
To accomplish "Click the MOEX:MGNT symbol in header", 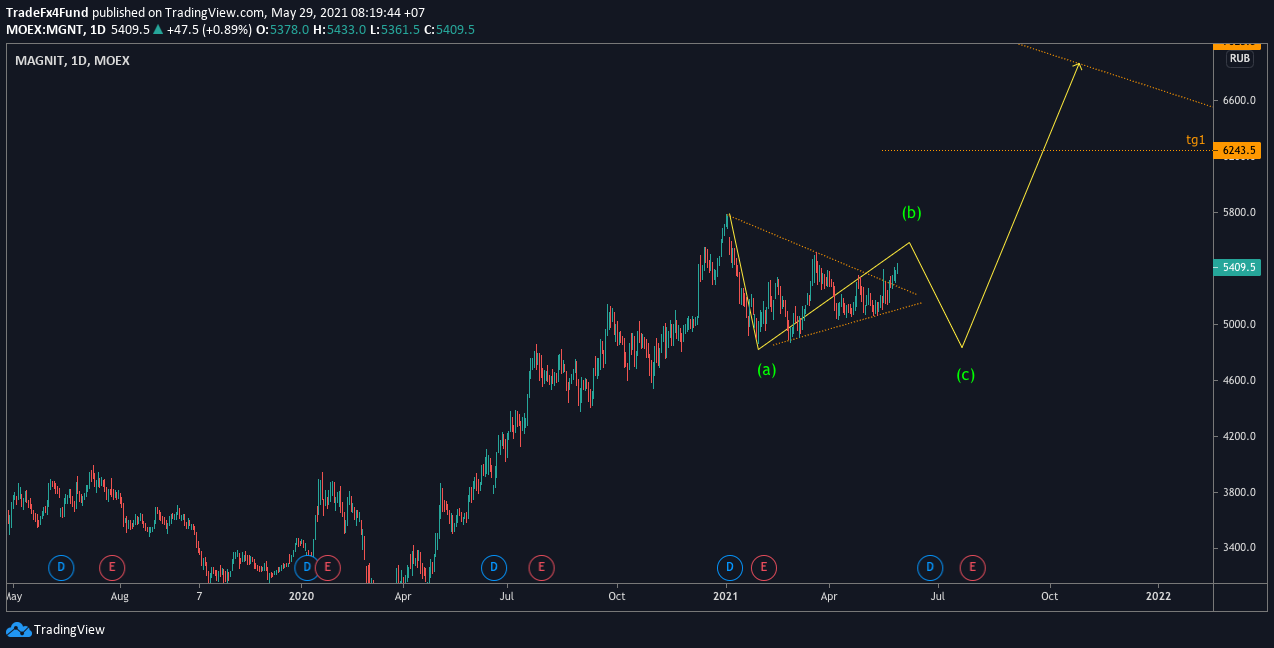I will coord(44,30).
